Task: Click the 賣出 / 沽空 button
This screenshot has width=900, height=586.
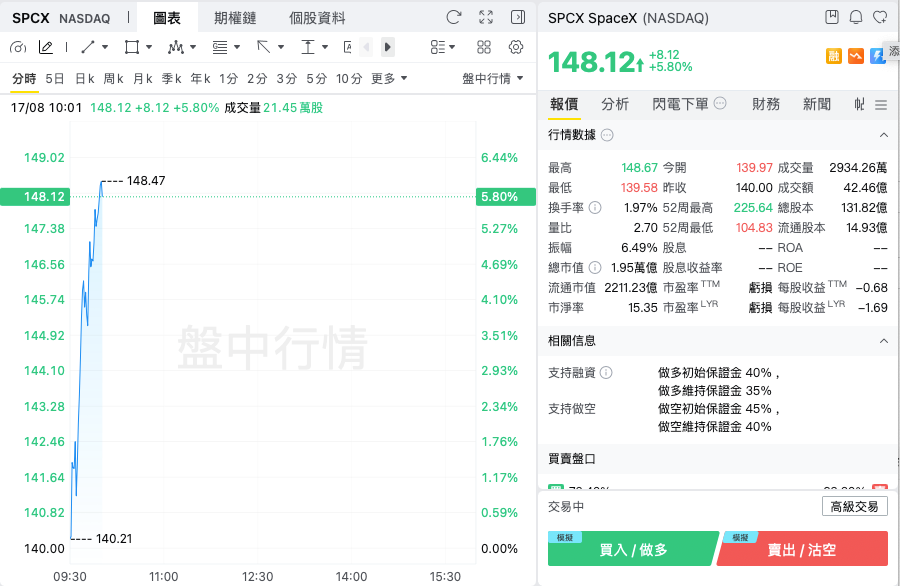Action: [802, 549]
